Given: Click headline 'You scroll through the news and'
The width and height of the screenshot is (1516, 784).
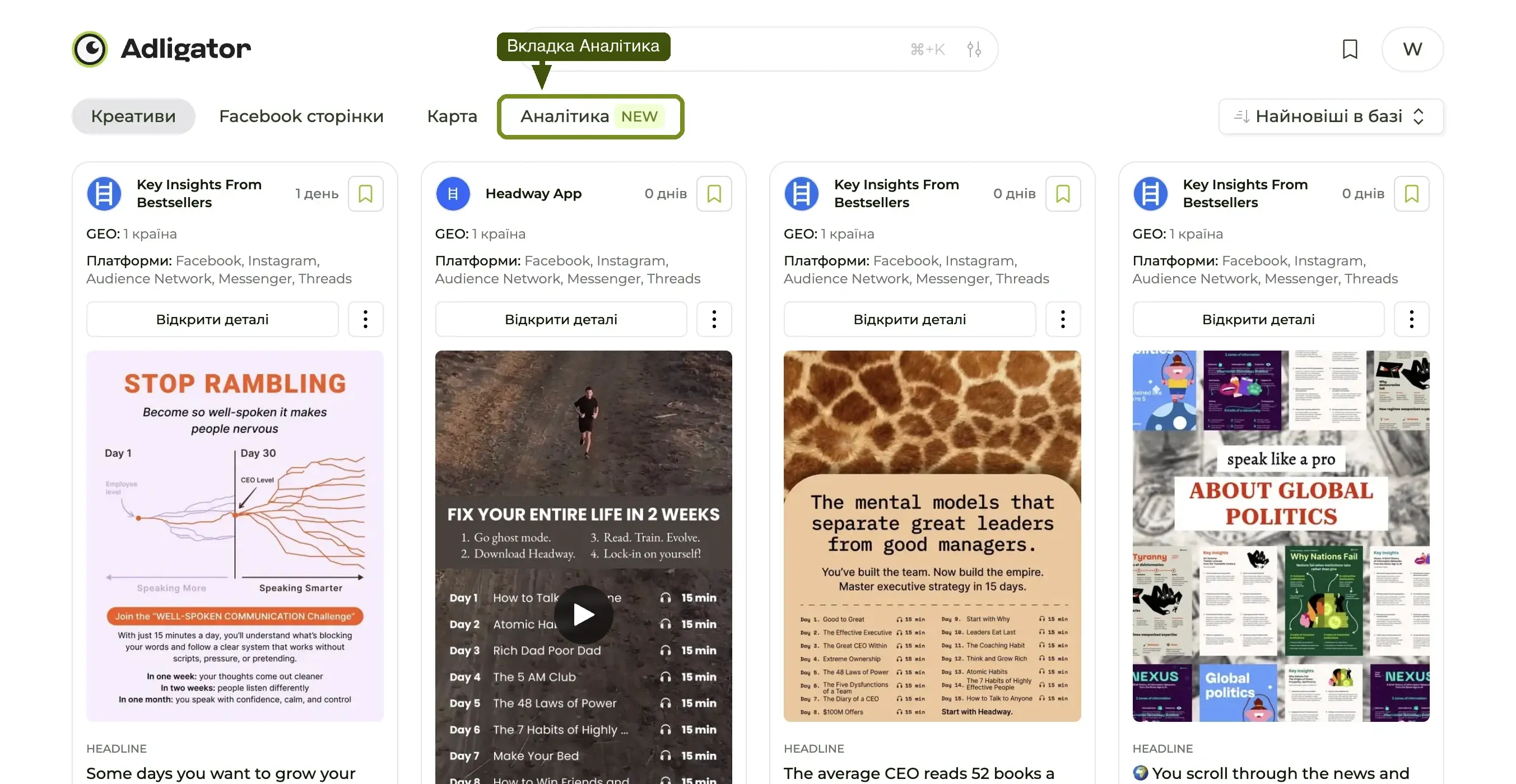Looking at the screenshot, I should (x=1271, y=773).
